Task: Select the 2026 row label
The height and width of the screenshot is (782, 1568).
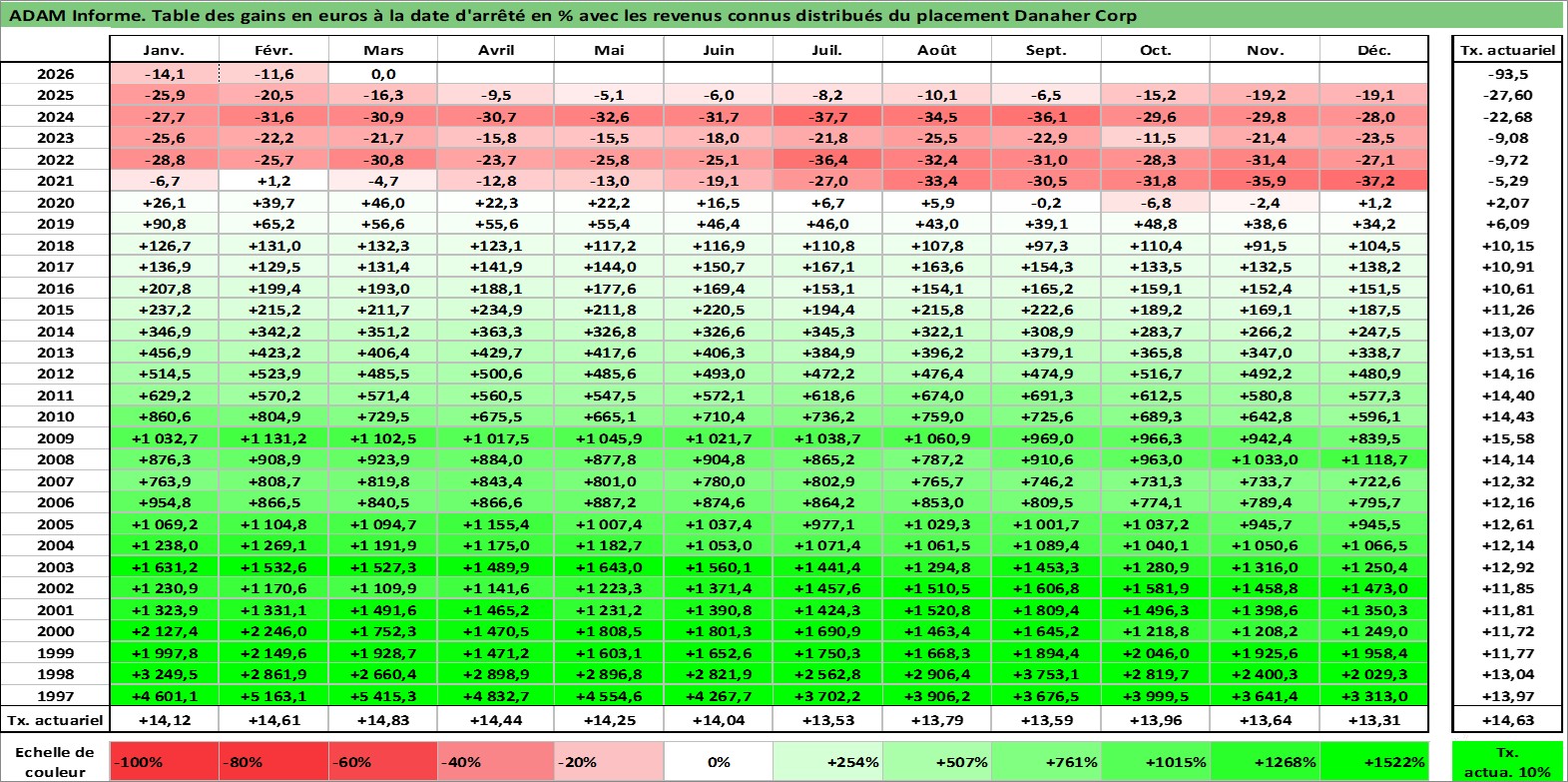Action: click(x=55, y=74)
